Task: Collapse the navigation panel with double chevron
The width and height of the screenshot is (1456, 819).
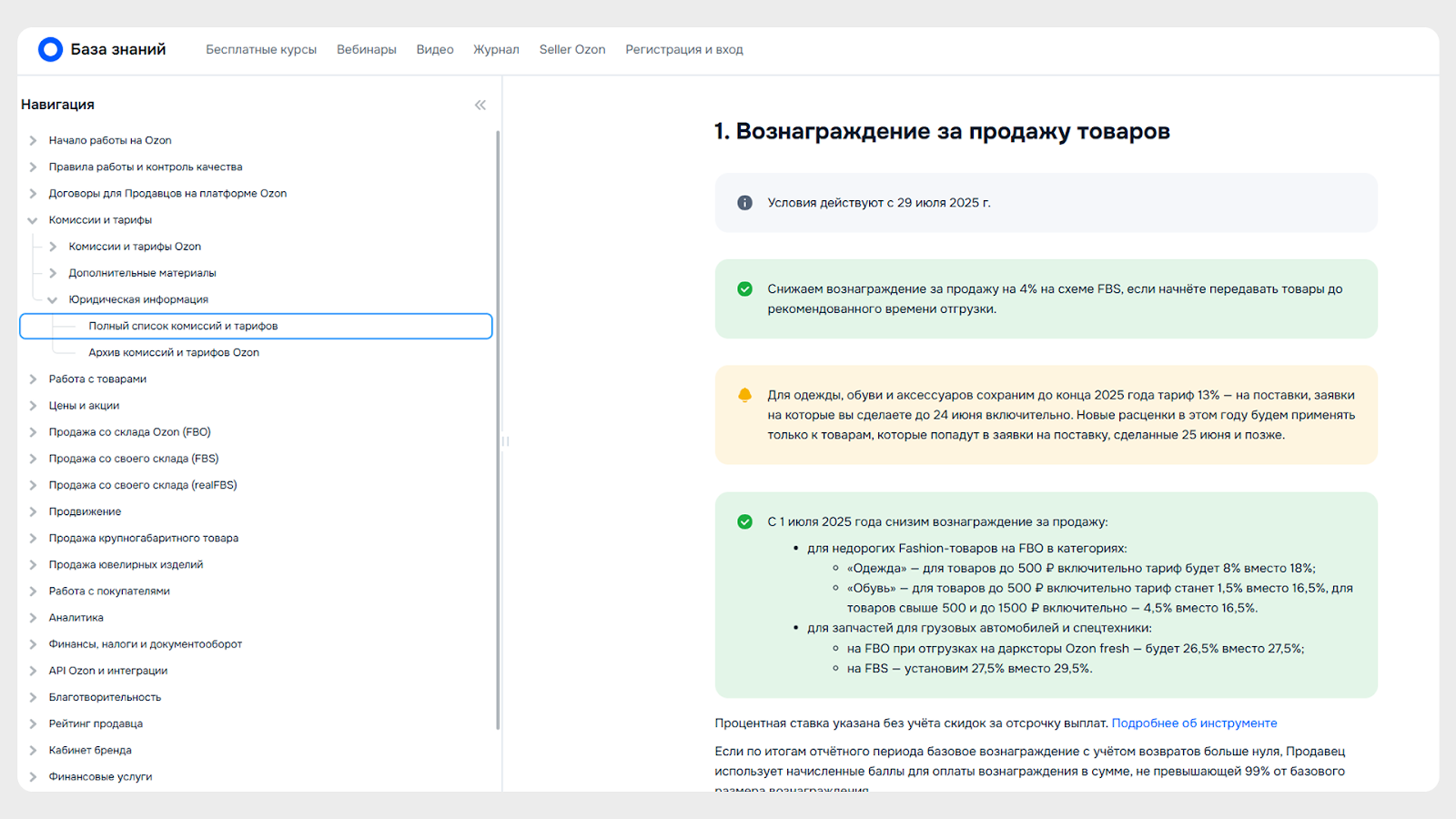Action: tap(480, 106)
